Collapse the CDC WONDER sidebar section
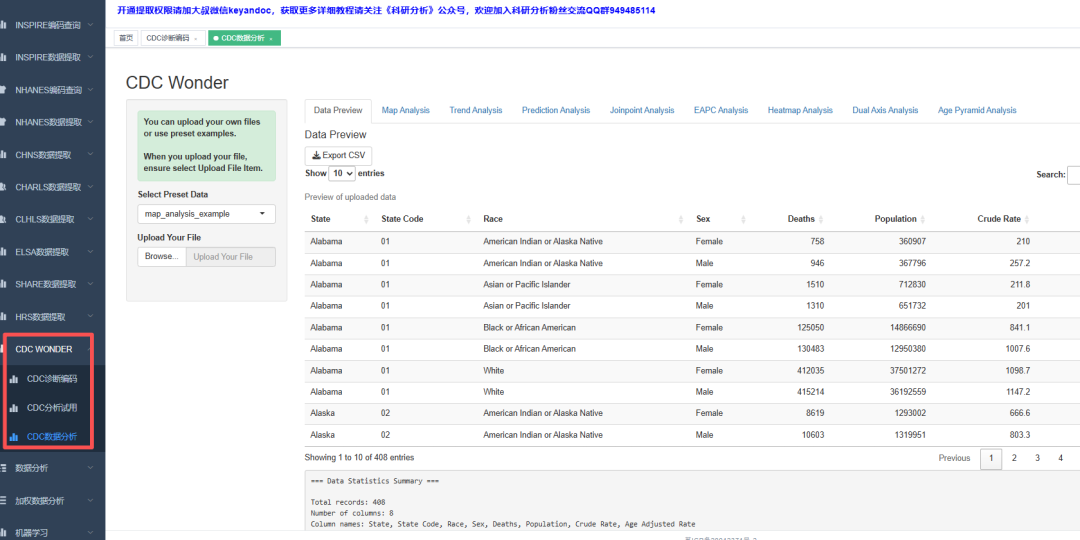The image size is (1080, 540). coord(52,349)
